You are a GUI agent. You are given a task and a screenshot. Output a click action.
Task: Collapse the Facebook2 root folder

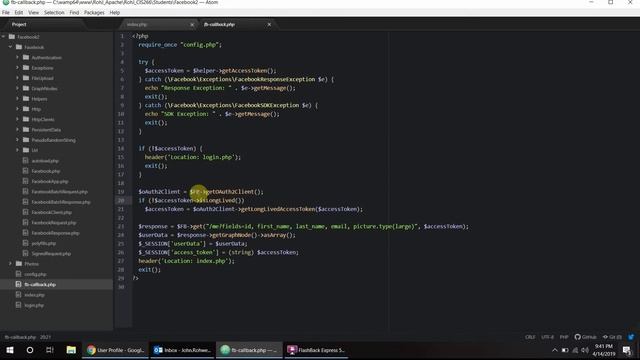coord(4,37)
